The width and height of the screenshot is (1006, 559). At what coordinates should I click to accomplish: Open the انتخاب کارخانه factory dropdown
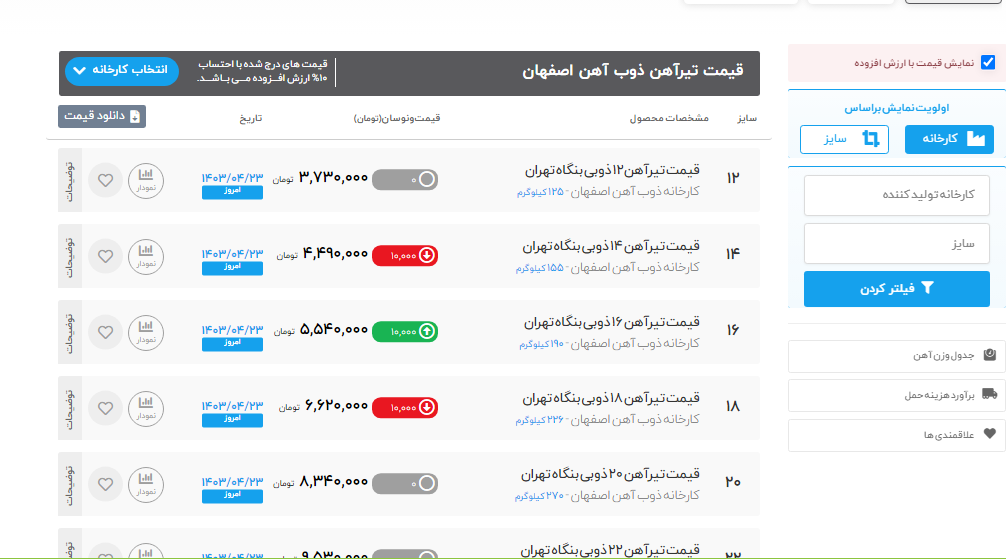tap(122, 71)
